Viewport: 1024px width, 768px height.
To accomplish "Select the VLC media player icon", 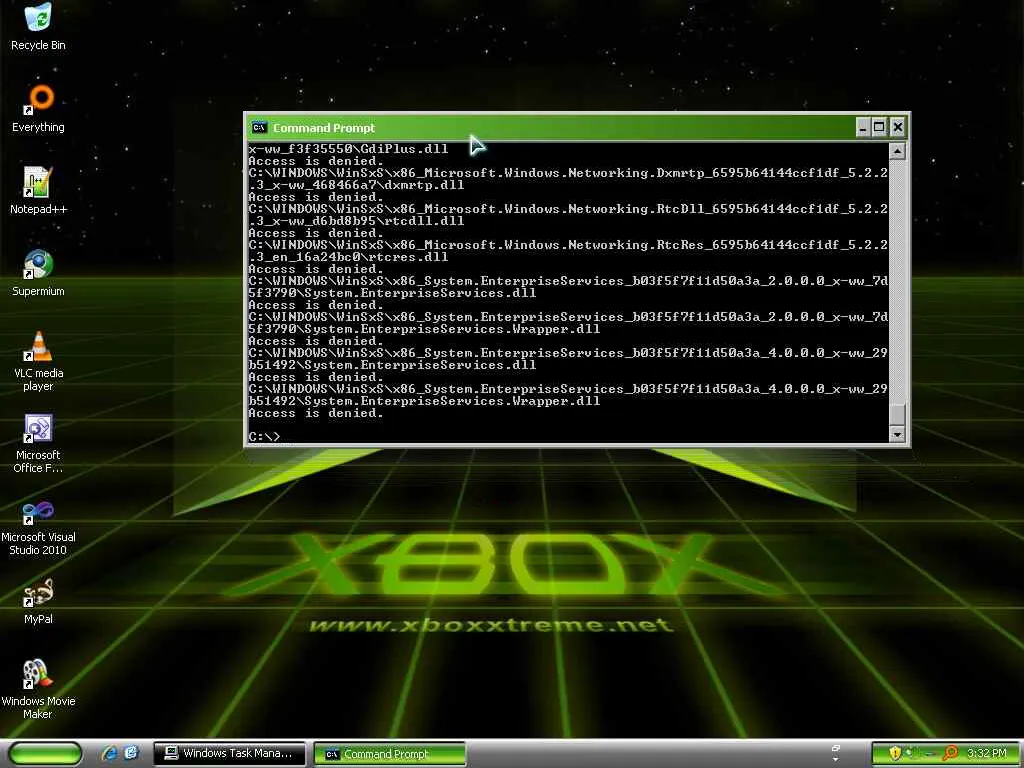I will 38,361.
